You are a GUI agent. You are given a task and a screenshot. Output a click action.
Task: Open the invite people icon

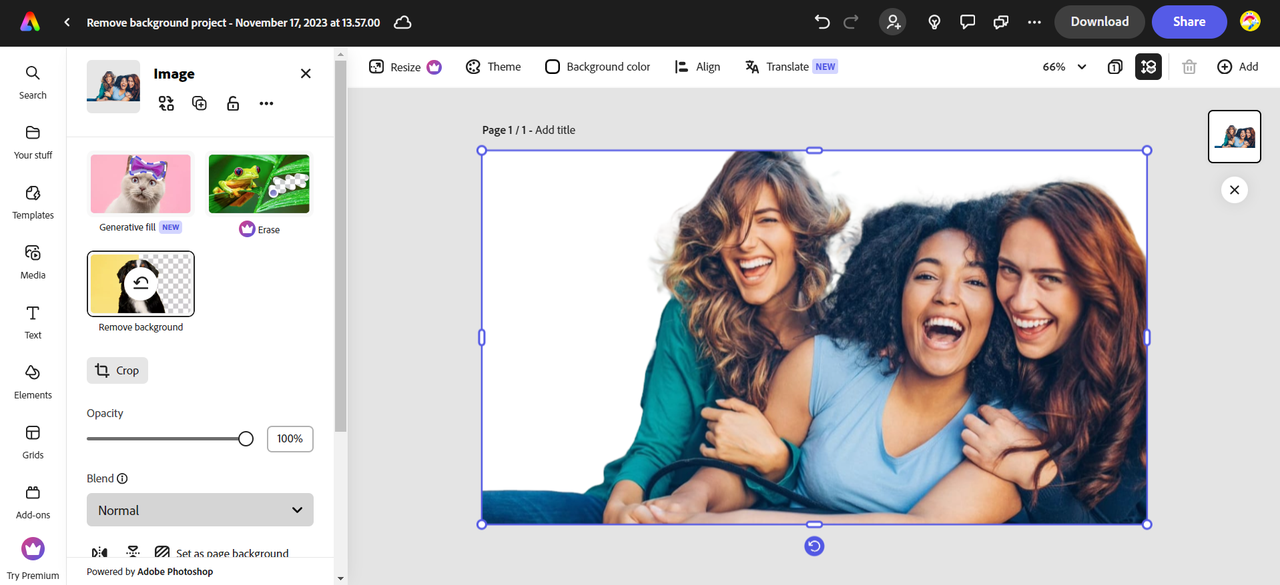892,22
